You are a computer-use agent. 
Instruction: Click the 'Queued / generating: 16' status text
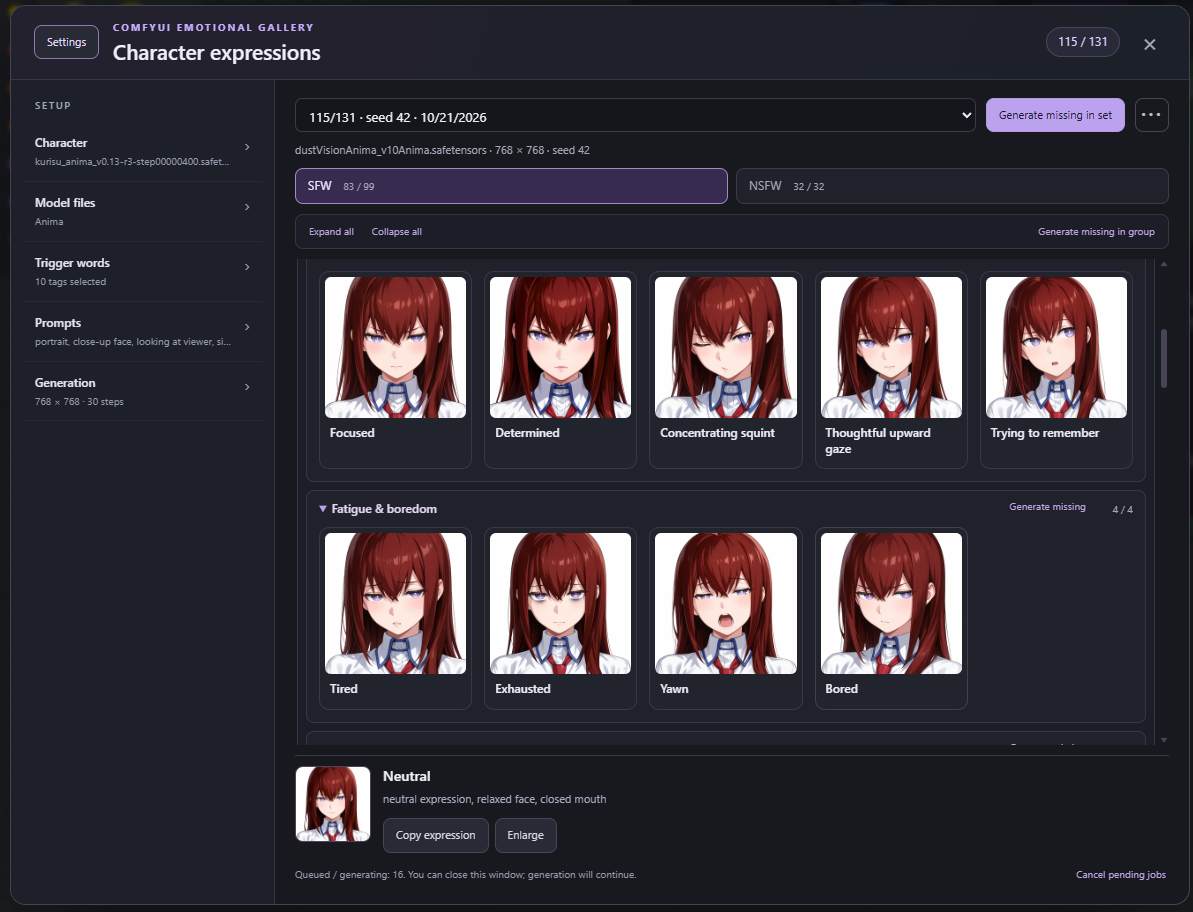coord(465,875)
